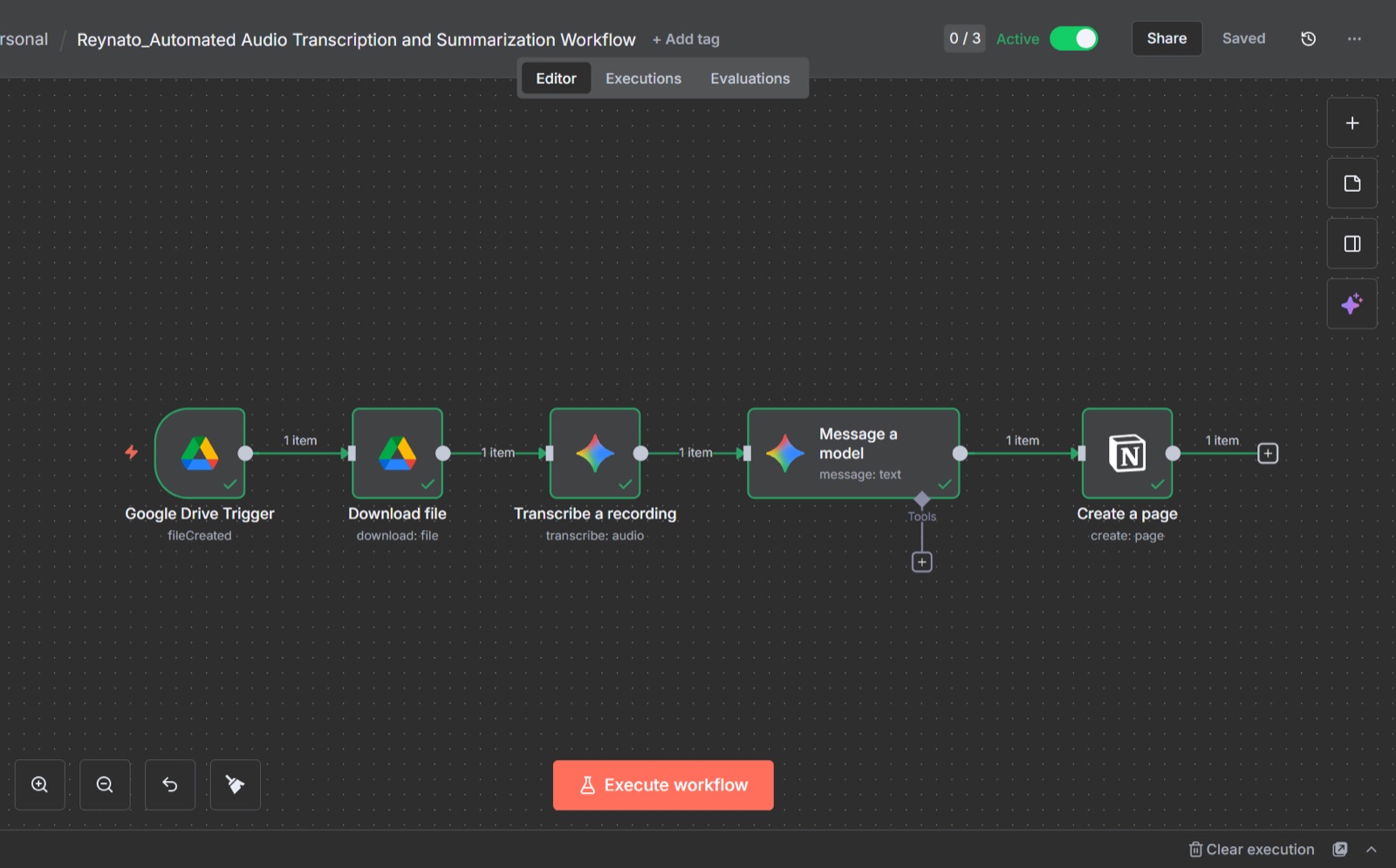
Task: Tidy up the workflow nodes
Action: tap(236, 785)
